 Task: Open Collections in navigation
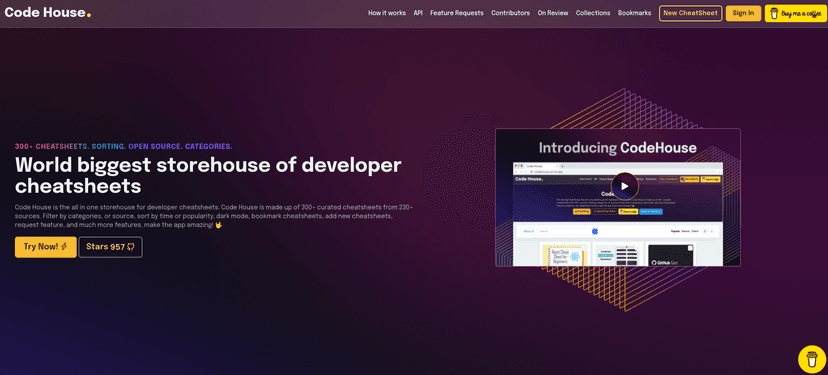pos(593,13)
